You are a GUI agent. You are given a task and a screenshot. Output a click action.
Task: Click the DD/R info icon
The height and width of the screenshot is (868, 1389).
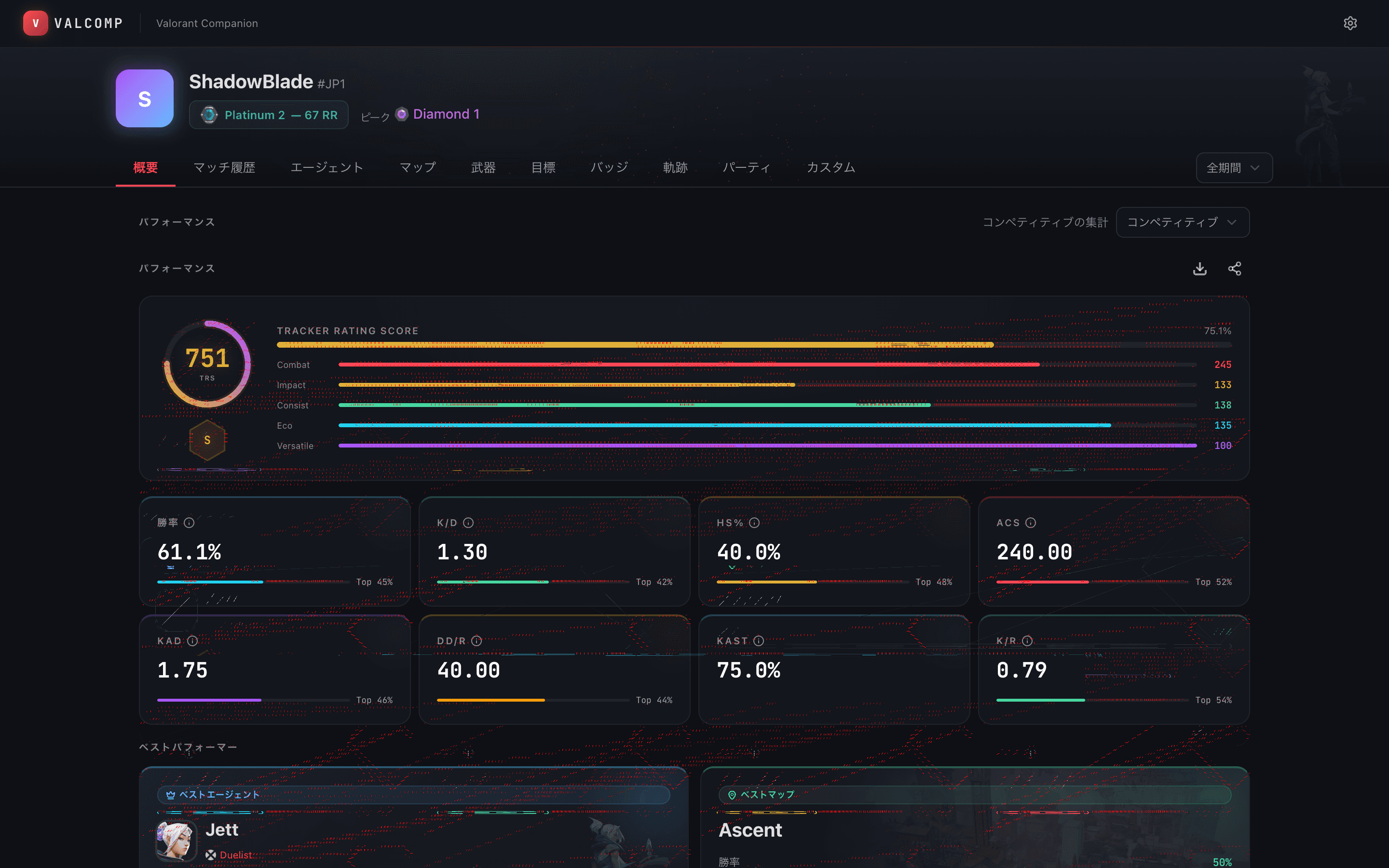(x=477, y=641)
